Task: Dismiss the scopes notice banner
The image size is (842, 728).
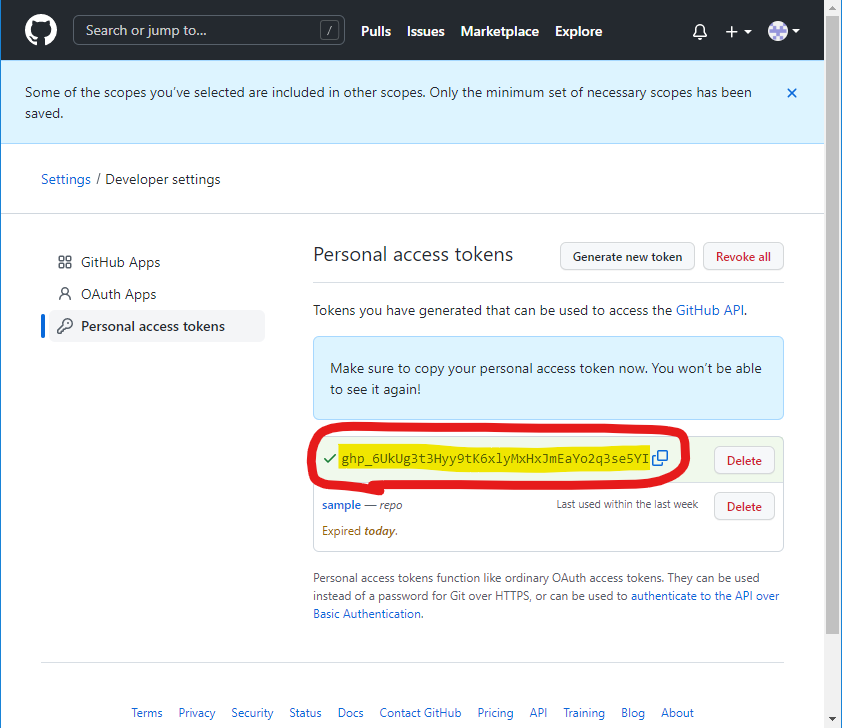Action: click(791, 93)
